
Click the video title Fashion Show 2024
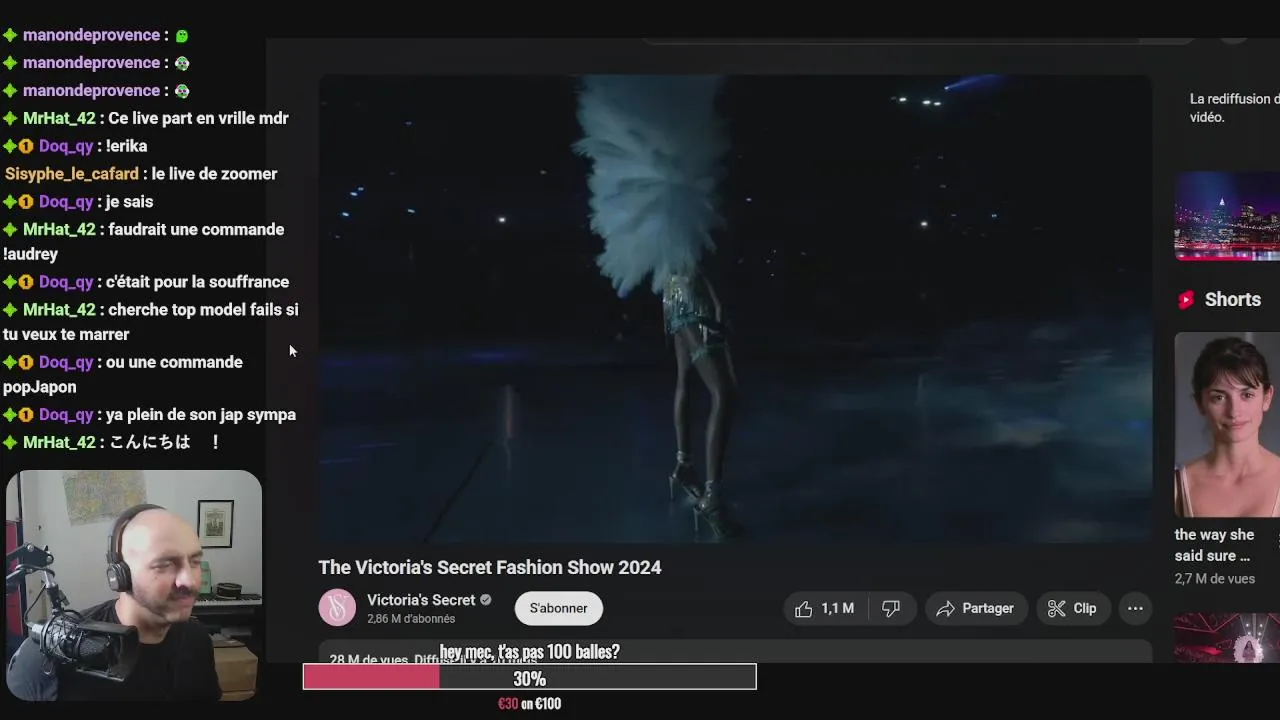click(490, 567)
